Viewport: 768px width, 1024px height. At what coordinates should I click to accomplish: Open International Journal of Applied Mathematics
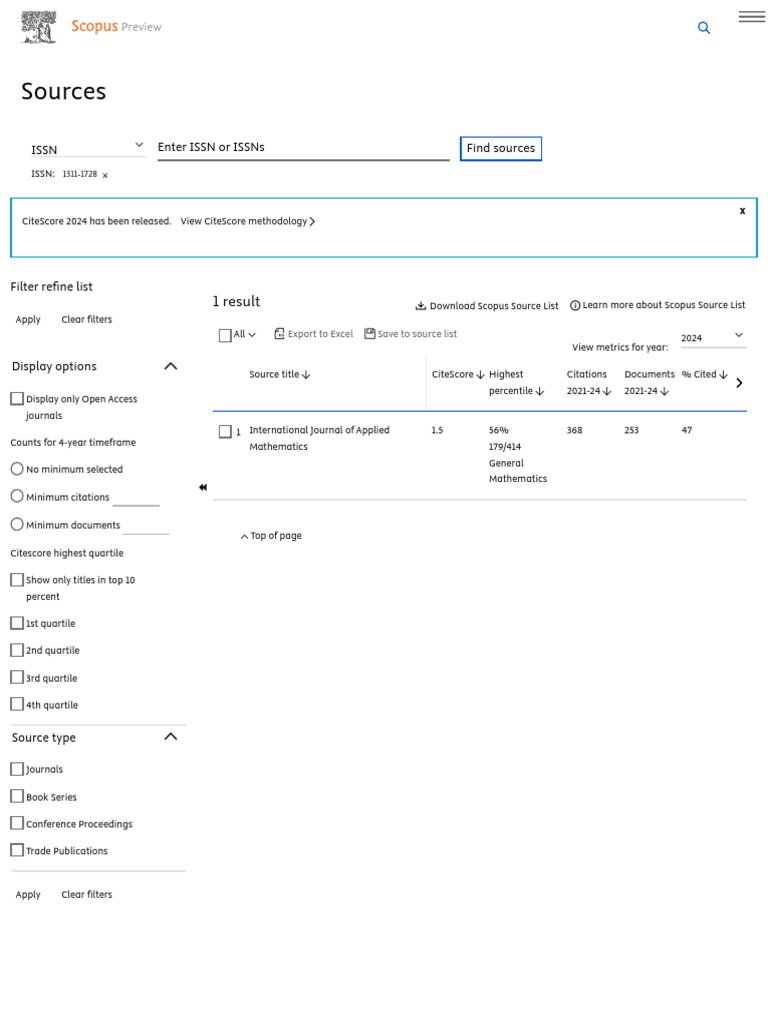click(x=319, y=438)
